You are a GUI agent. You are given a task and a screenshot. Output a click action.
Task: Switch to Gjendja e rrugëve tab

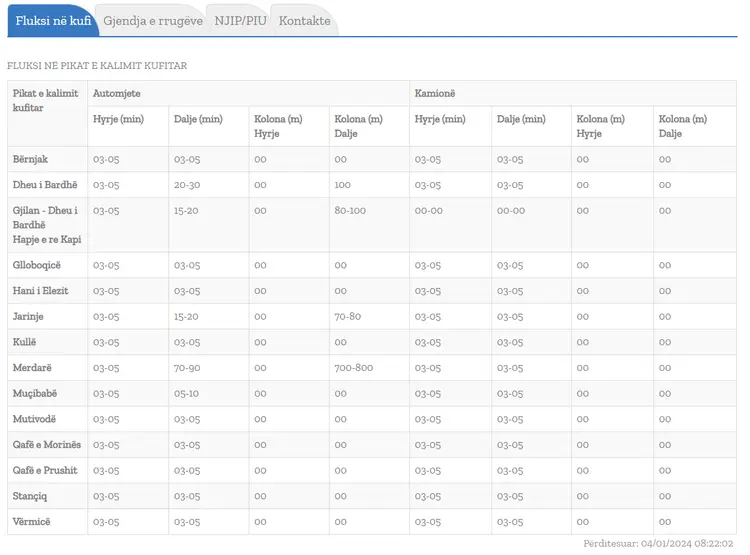(153, 21)
